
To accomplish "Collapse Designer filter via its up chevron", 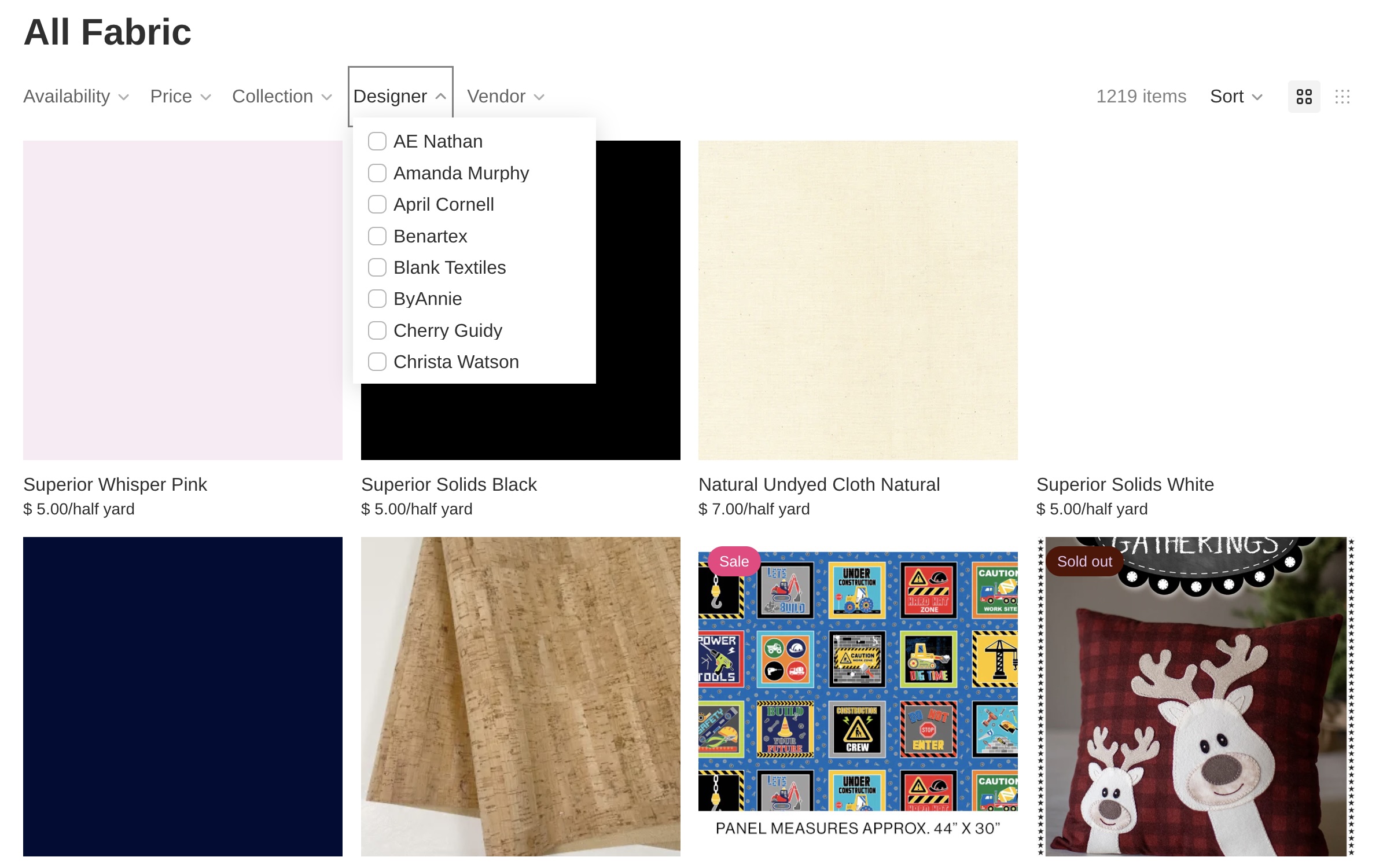I will coord(440,97).
